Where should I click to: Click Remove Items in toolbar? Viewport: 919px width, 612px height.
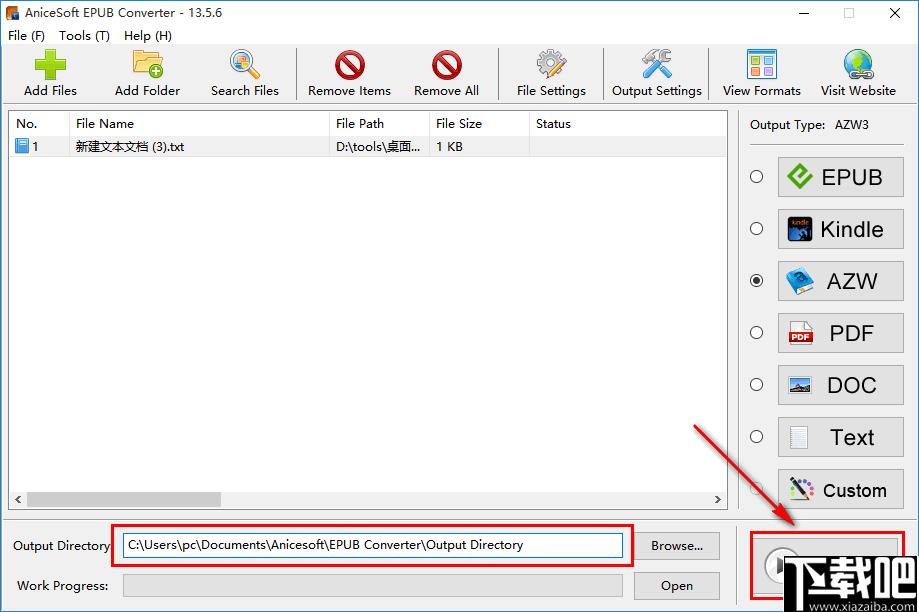349,73
